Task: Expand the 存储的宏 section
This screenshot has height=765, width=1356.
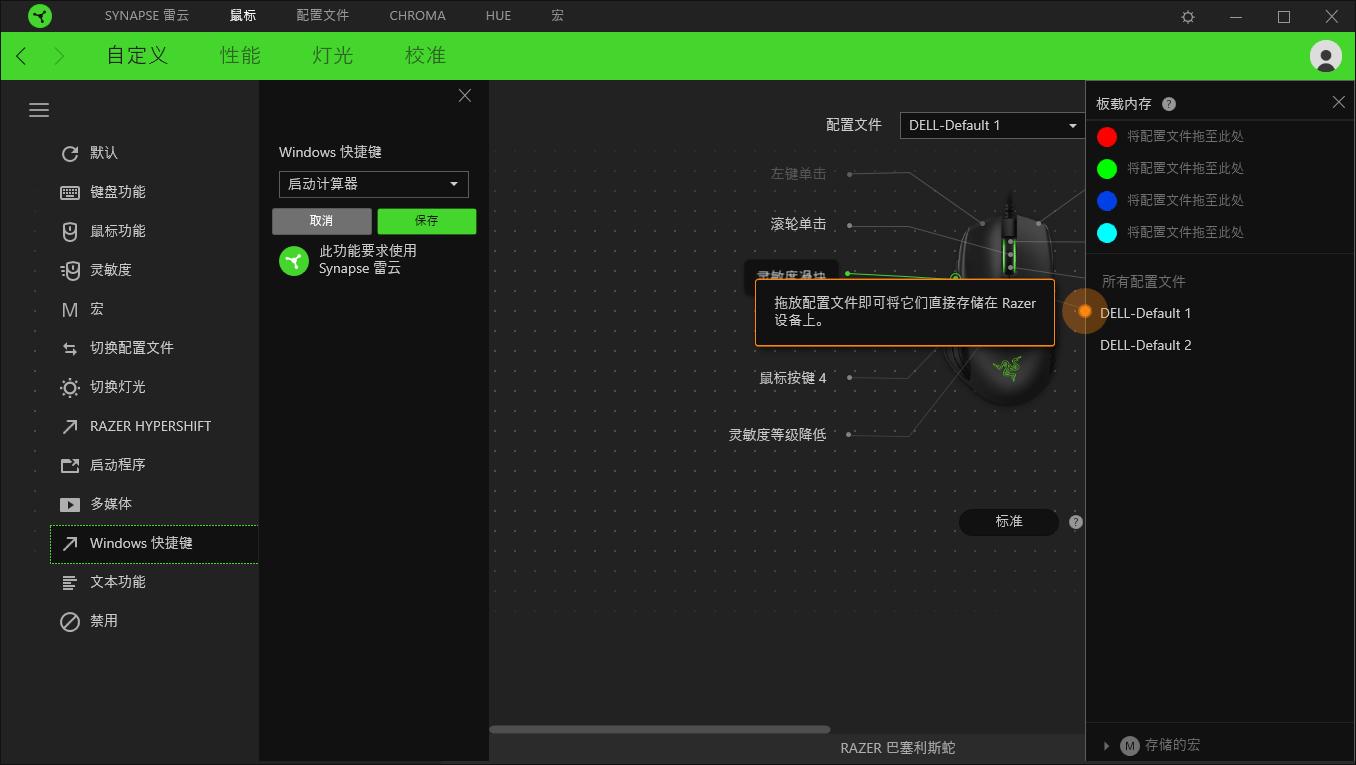Action: pos(1108,745)
